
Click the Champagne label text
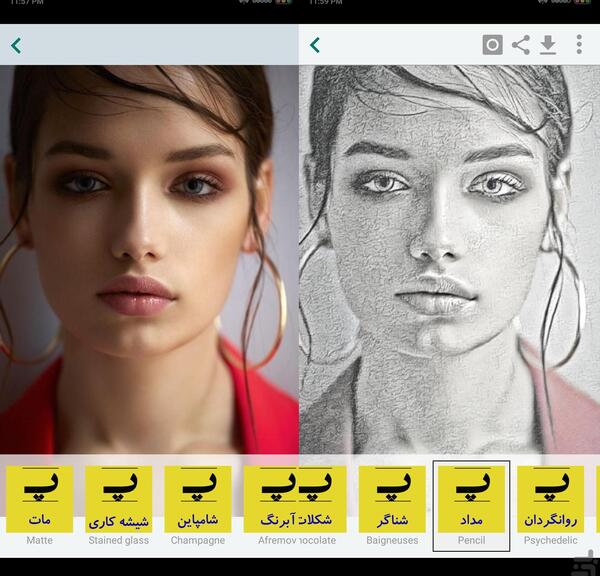[198, 540]
